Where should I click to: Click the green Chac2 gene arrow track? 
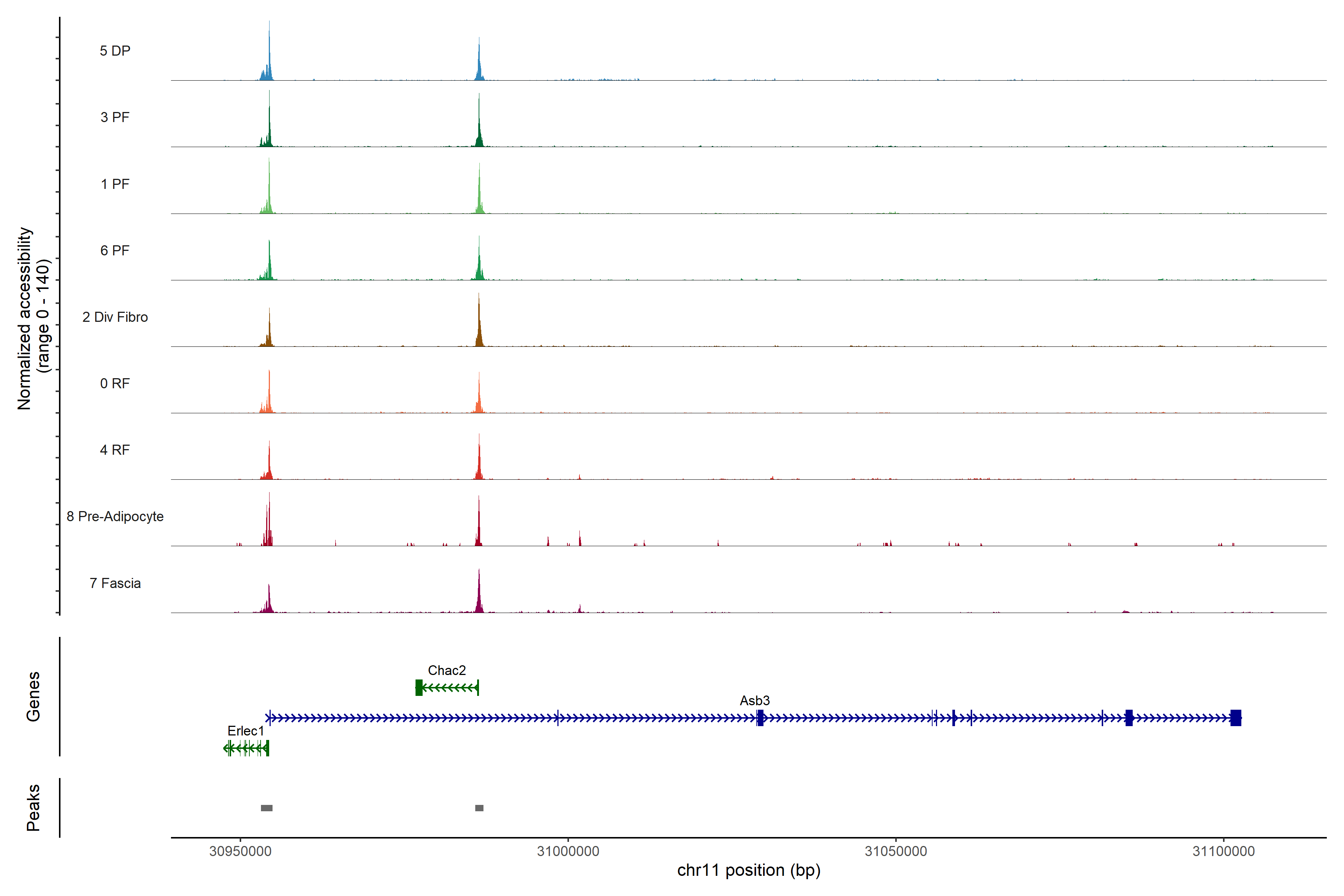[449, 687]
